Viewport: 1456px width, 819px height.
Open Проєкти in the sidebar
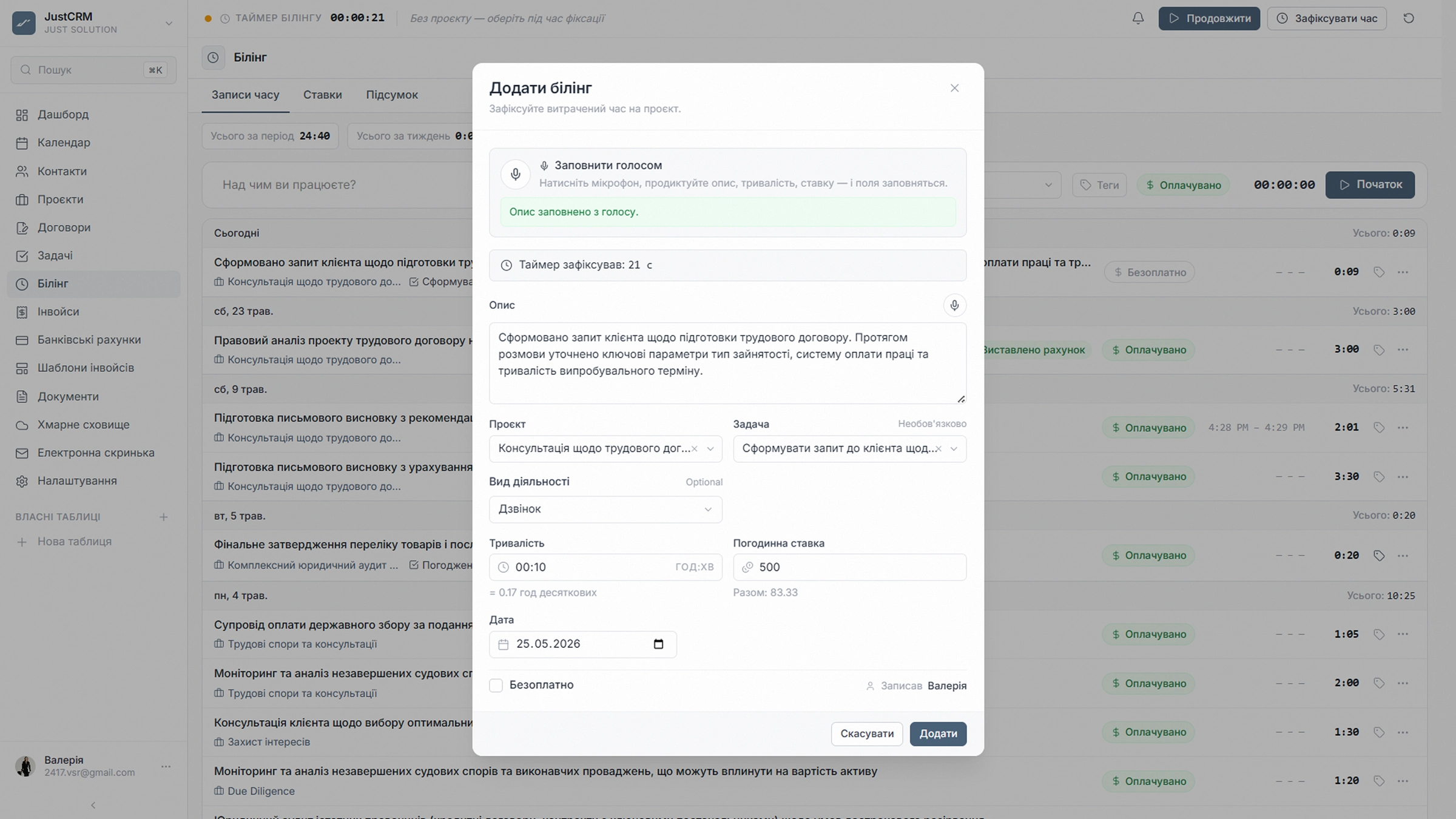93,199
